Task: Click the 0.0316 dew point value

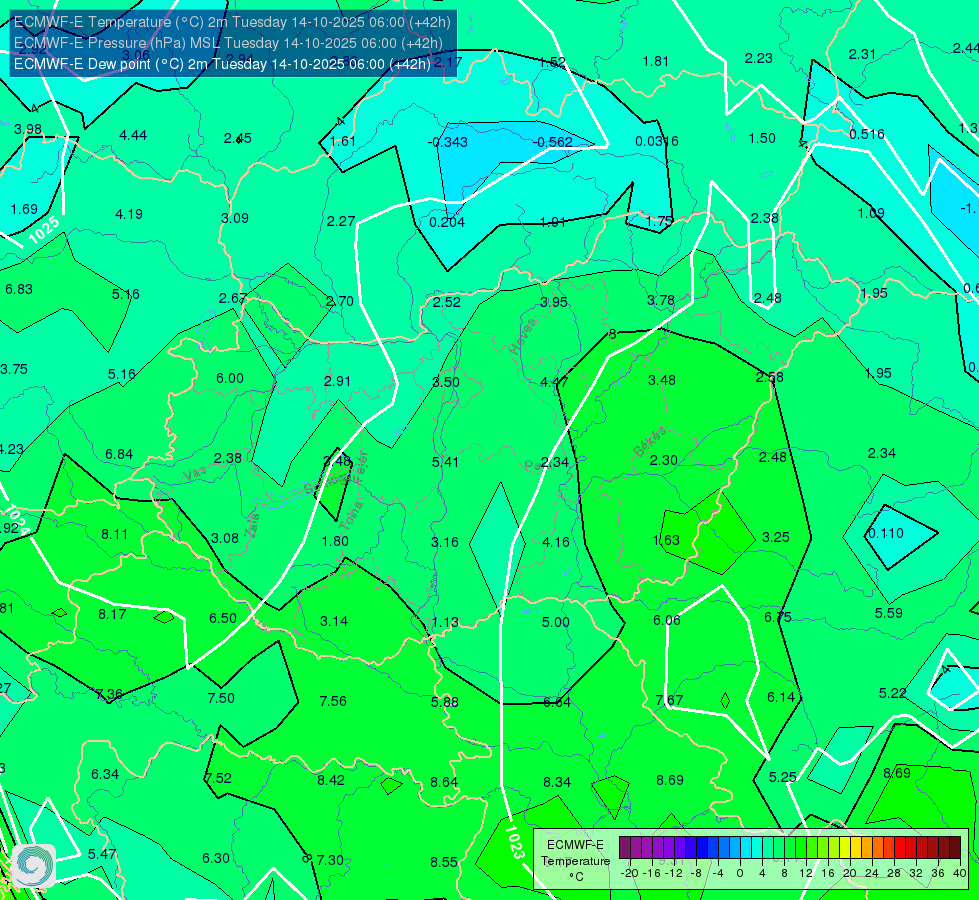Action: coord(657,141)
